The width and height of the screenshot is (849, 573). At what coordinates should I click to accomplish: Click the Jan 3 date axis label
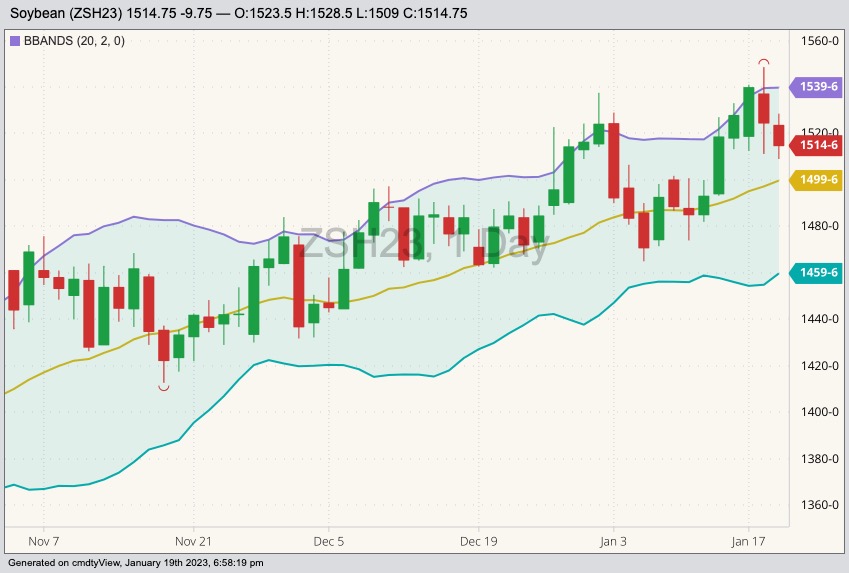point(613,541)
